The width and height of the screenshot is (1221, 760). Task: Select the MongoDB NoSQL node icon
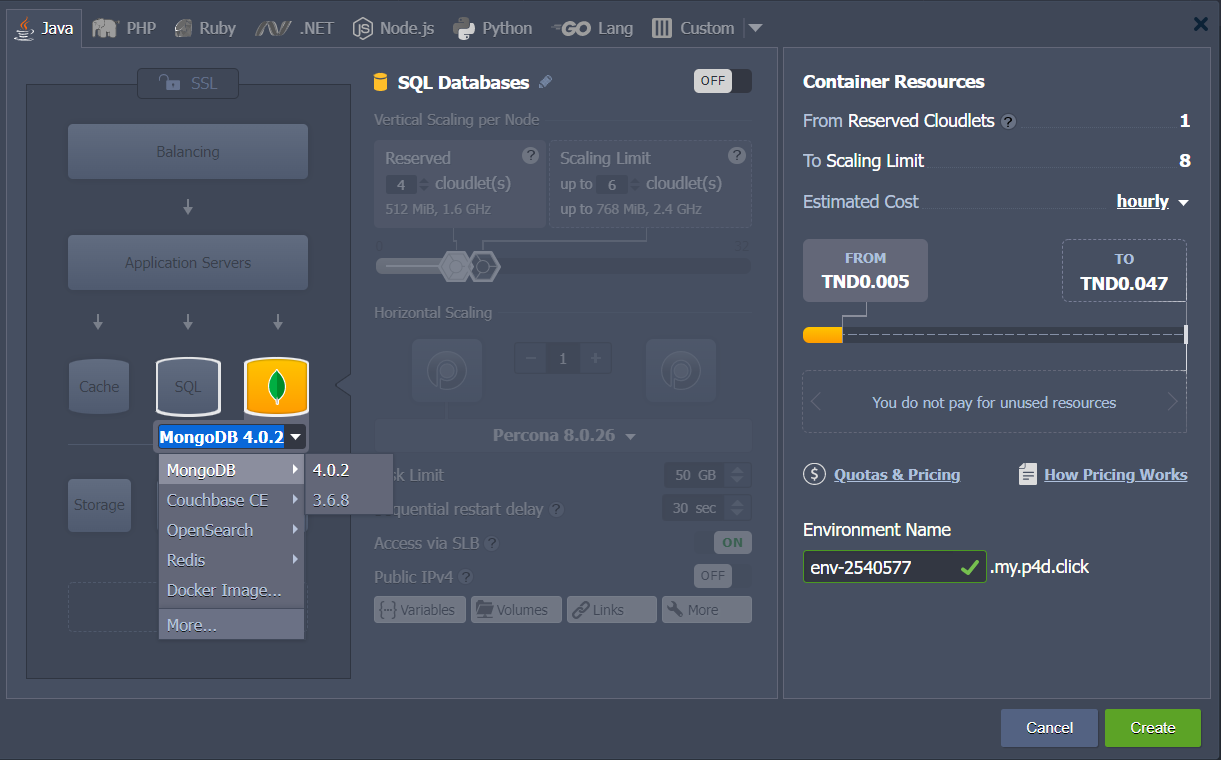point(277,386)
